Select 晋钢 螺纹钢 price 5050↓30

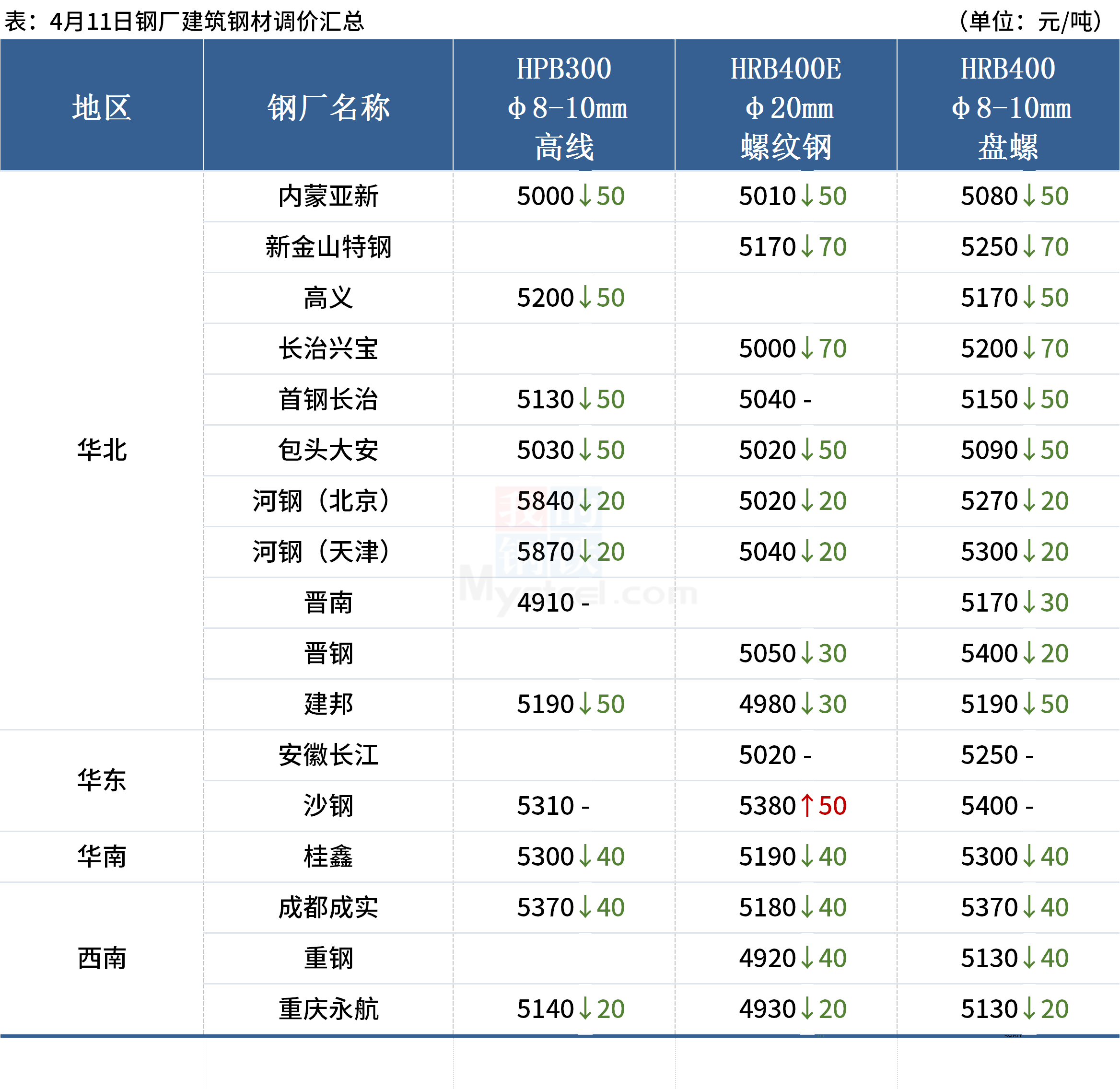[793, 653]
